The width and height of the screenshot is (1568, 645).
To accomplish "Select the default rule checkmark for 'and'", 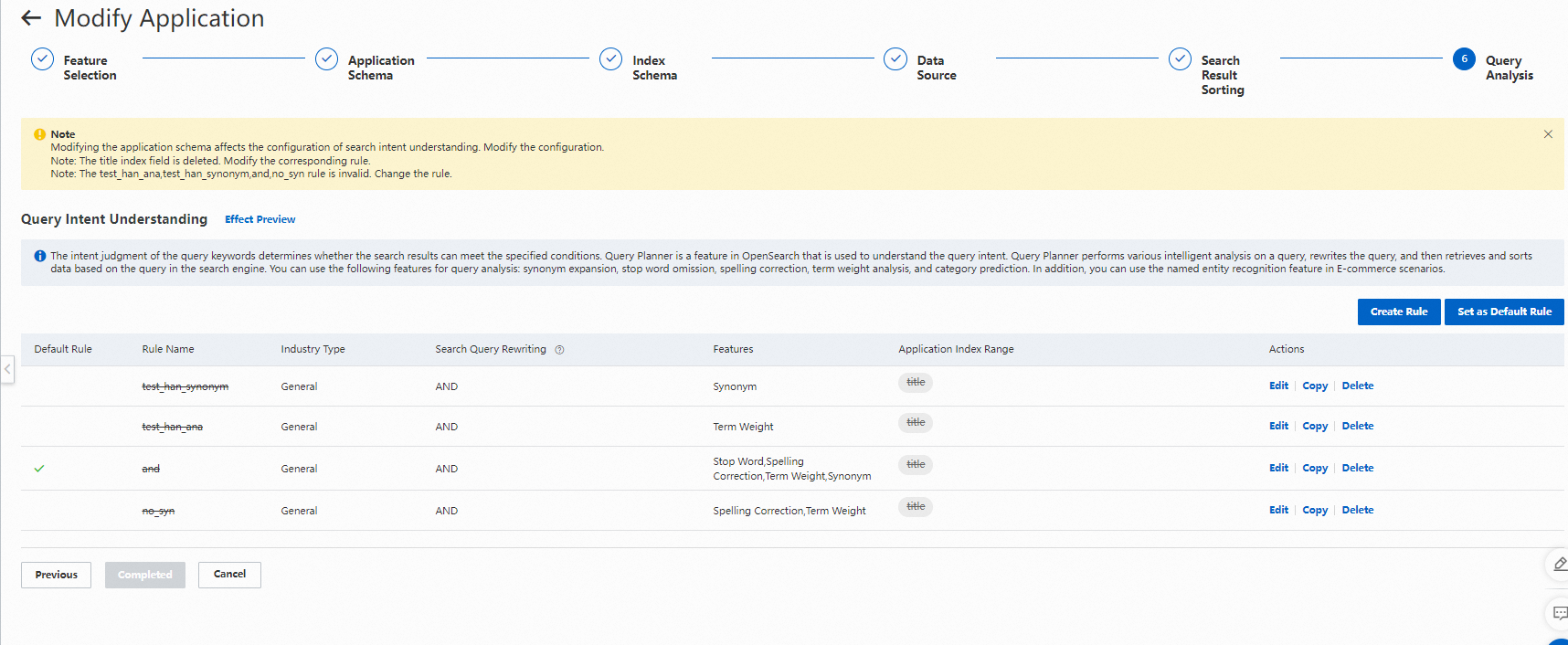I will tap(39, 469).
